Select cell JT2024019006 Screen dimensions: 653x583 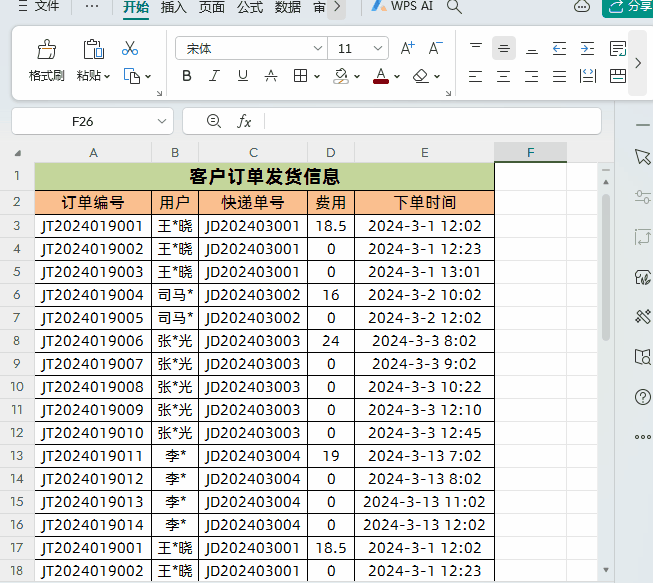(x=93, y=341)
